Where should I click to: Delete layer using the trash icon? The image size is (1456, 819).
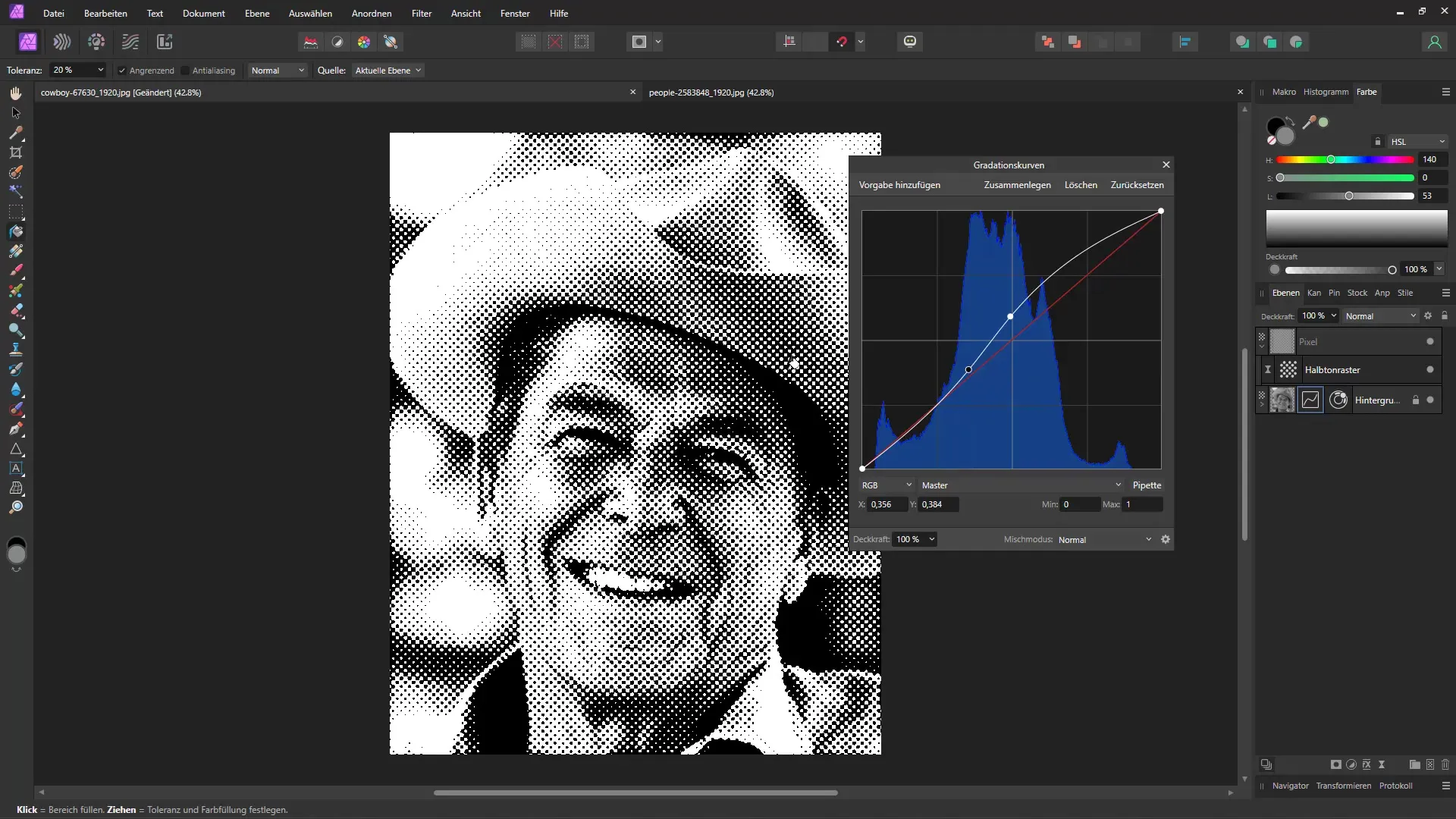[x=1445, y=764]
